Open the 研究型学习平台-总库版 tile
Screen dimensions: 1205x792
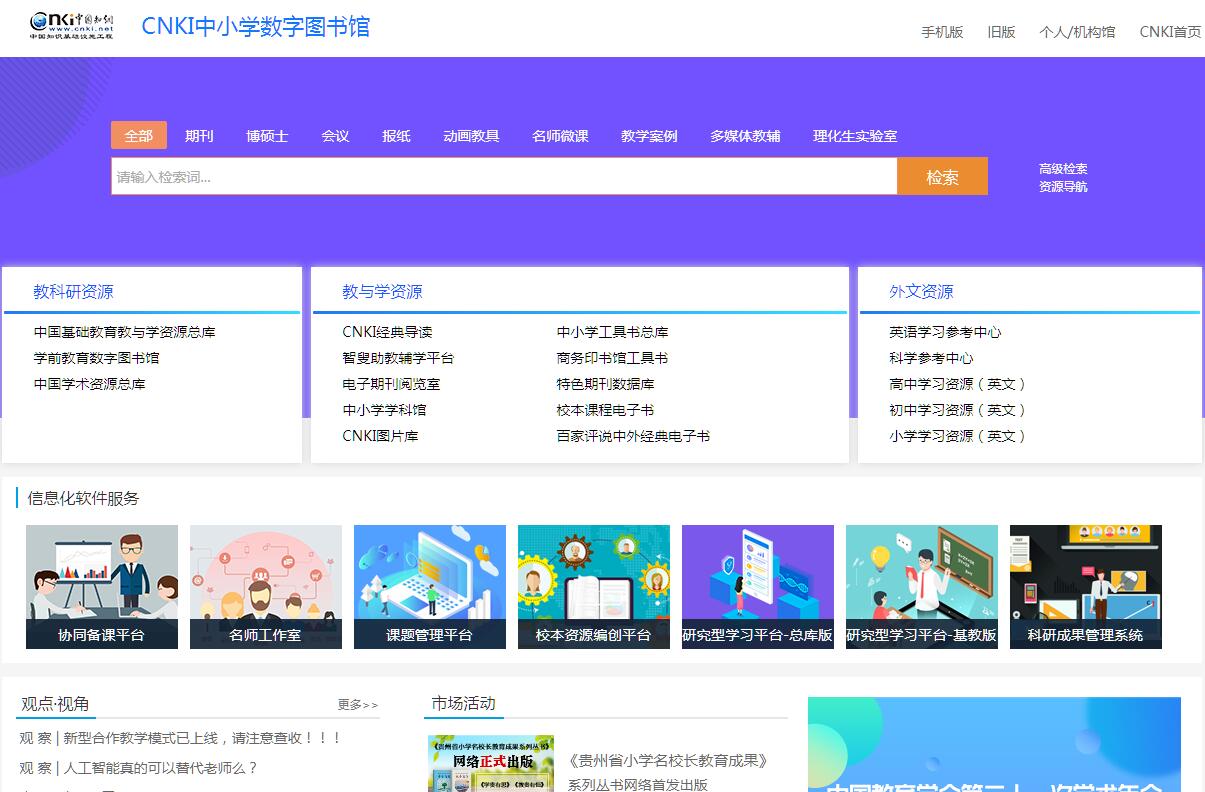758,587
